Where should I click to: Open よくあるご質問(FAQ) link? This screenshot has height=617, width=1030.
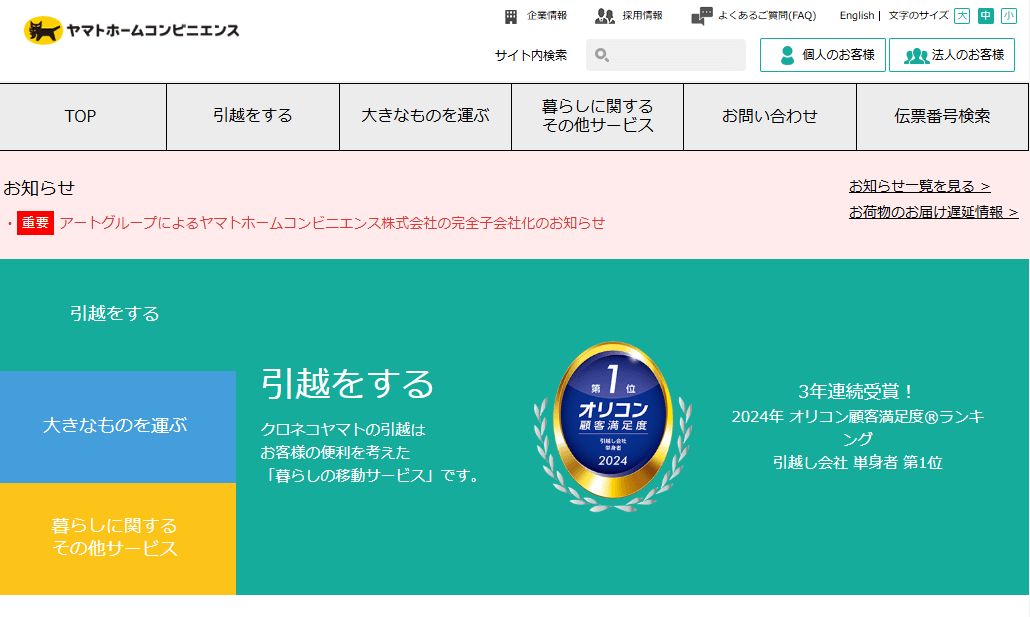coord(767,16)
